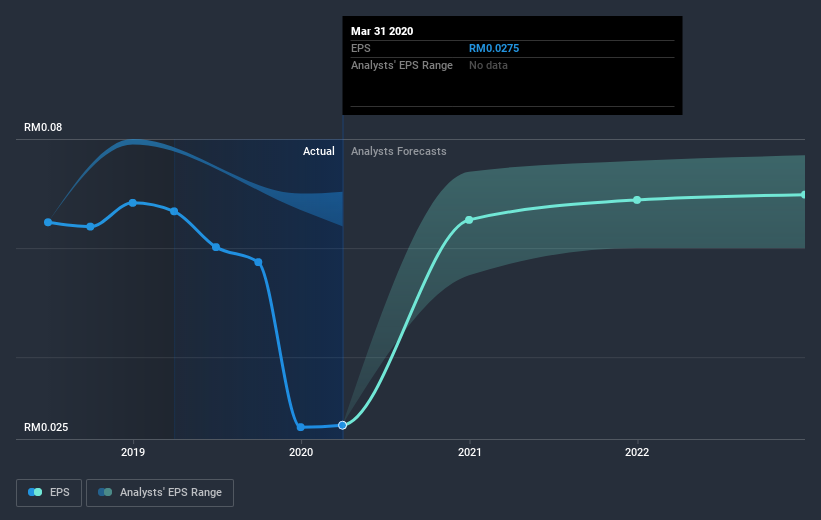The width and height of the screenshot is (821, 520).
Task: Click the Analysts' EPS Range legend icon
Action: (106, 492)
